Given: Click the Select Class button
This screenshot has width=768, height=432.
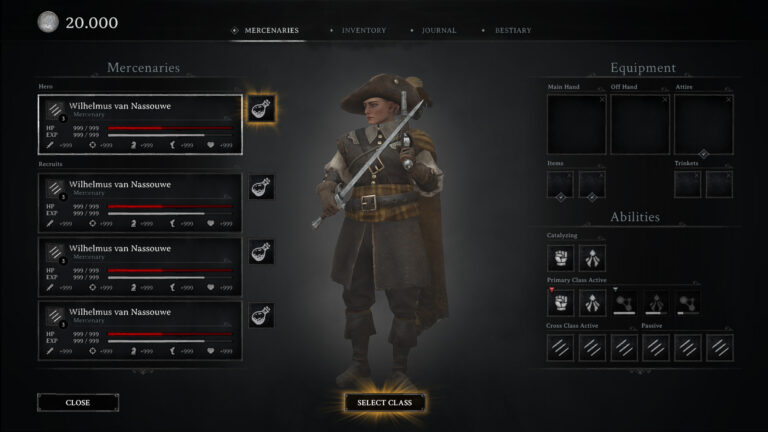Looking at the screenshot, I should [x=384, y=403].
